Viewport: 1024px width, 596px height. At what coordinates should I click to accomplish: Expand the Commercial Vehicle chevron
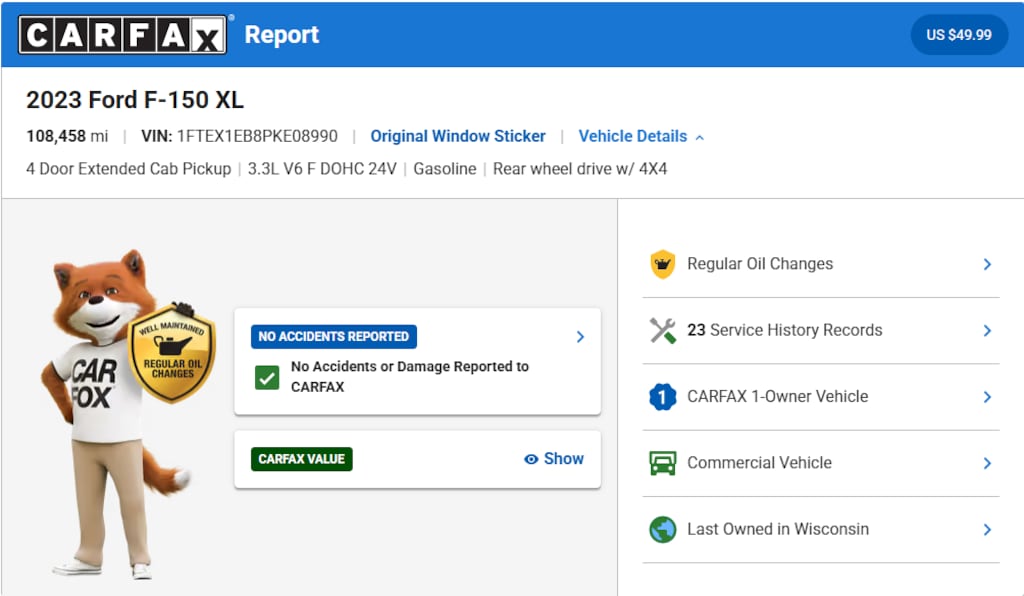pyautogui.click(x=987, y=463)
